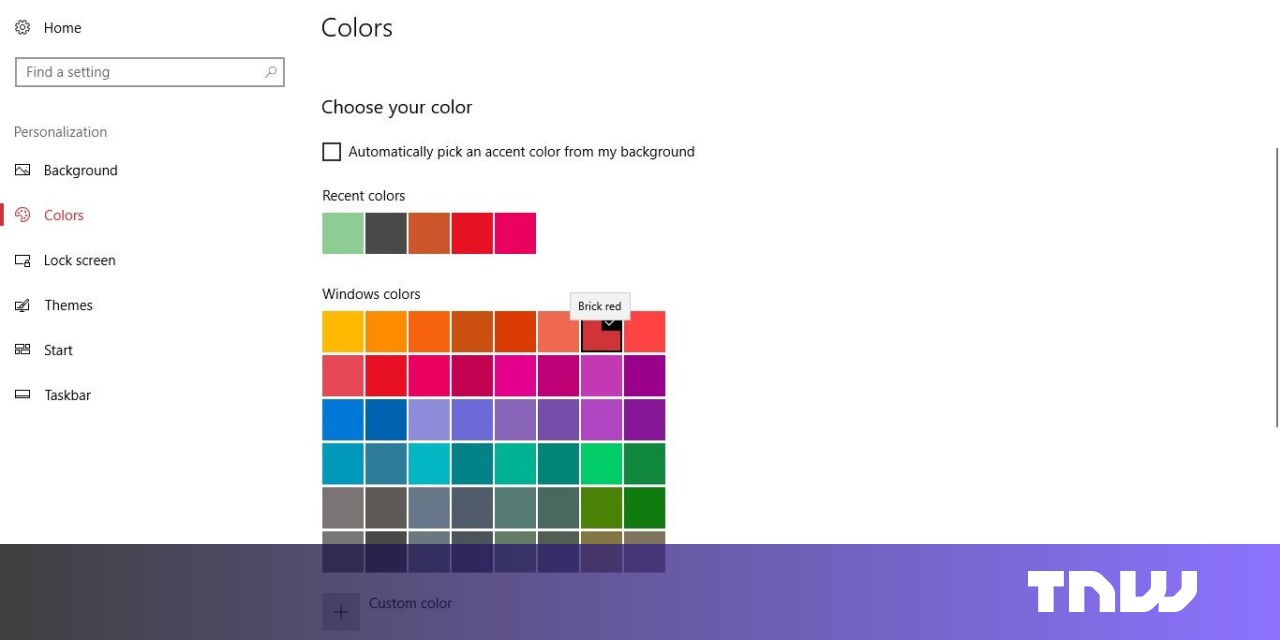Click the Colors palette icon in sidebar

[x=22, y=215]
